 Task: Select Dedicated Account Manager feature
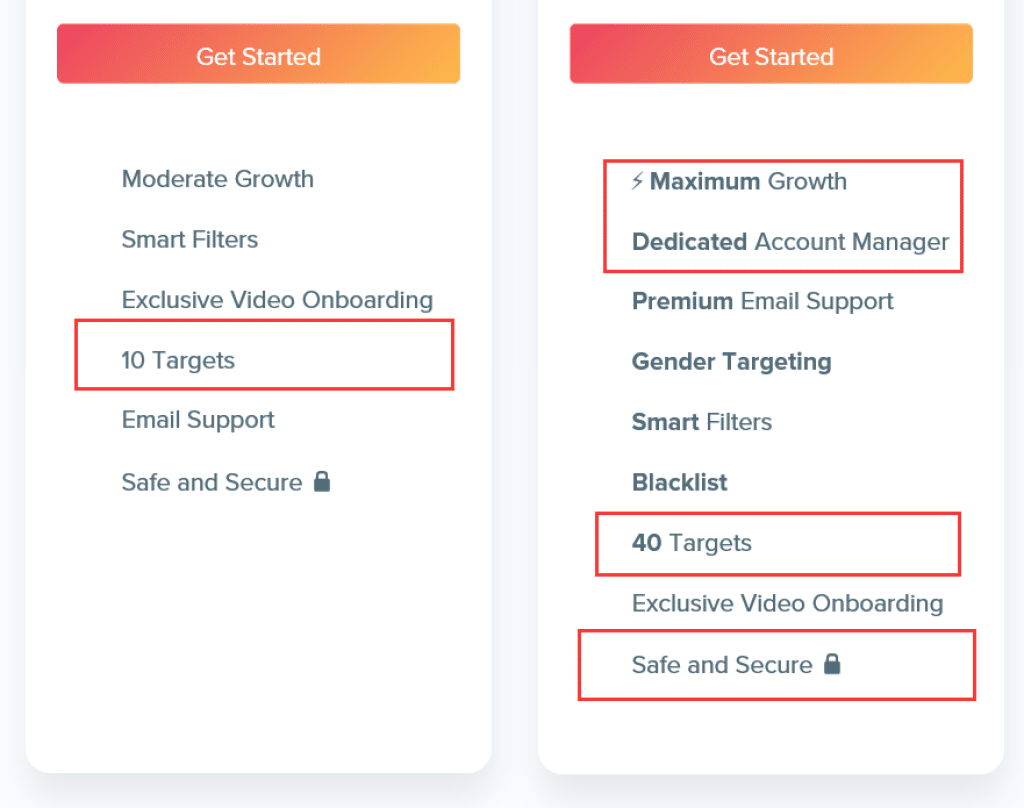pyautogui.click(x=790, y=242)
